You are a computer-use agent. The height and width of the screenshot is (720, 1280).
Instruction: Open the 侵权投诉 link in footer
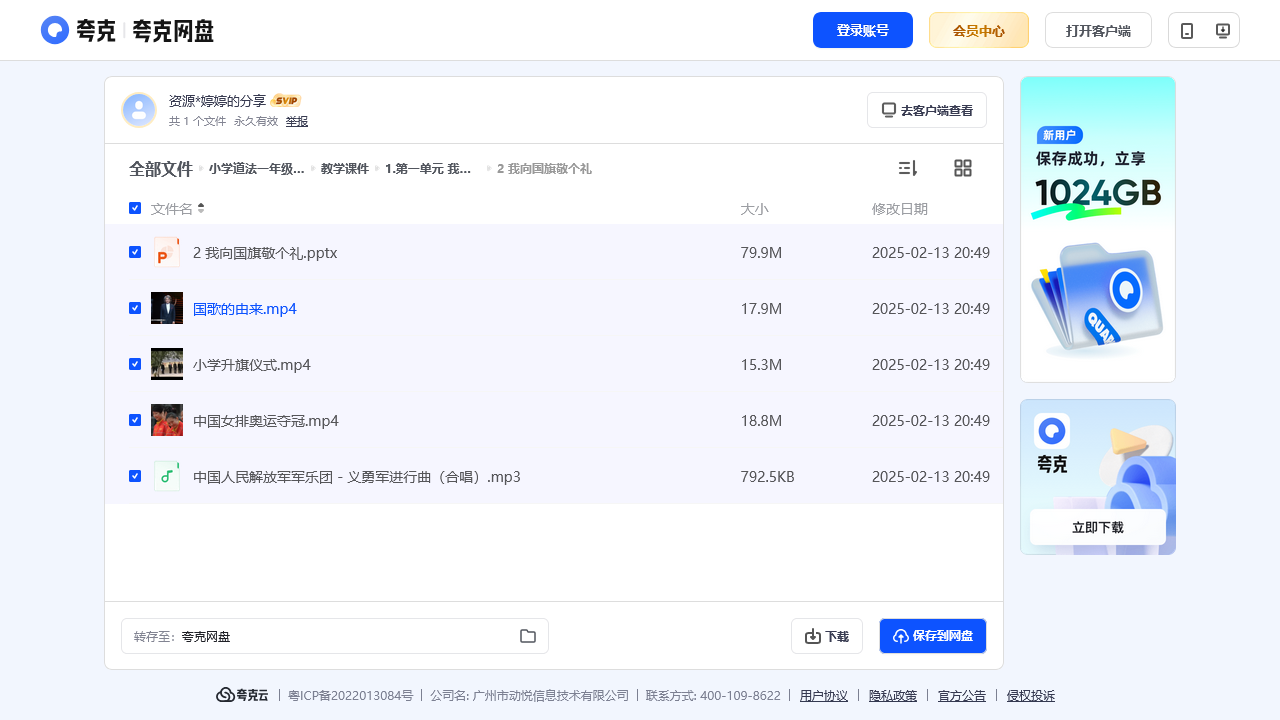(x=1031, y=696)
